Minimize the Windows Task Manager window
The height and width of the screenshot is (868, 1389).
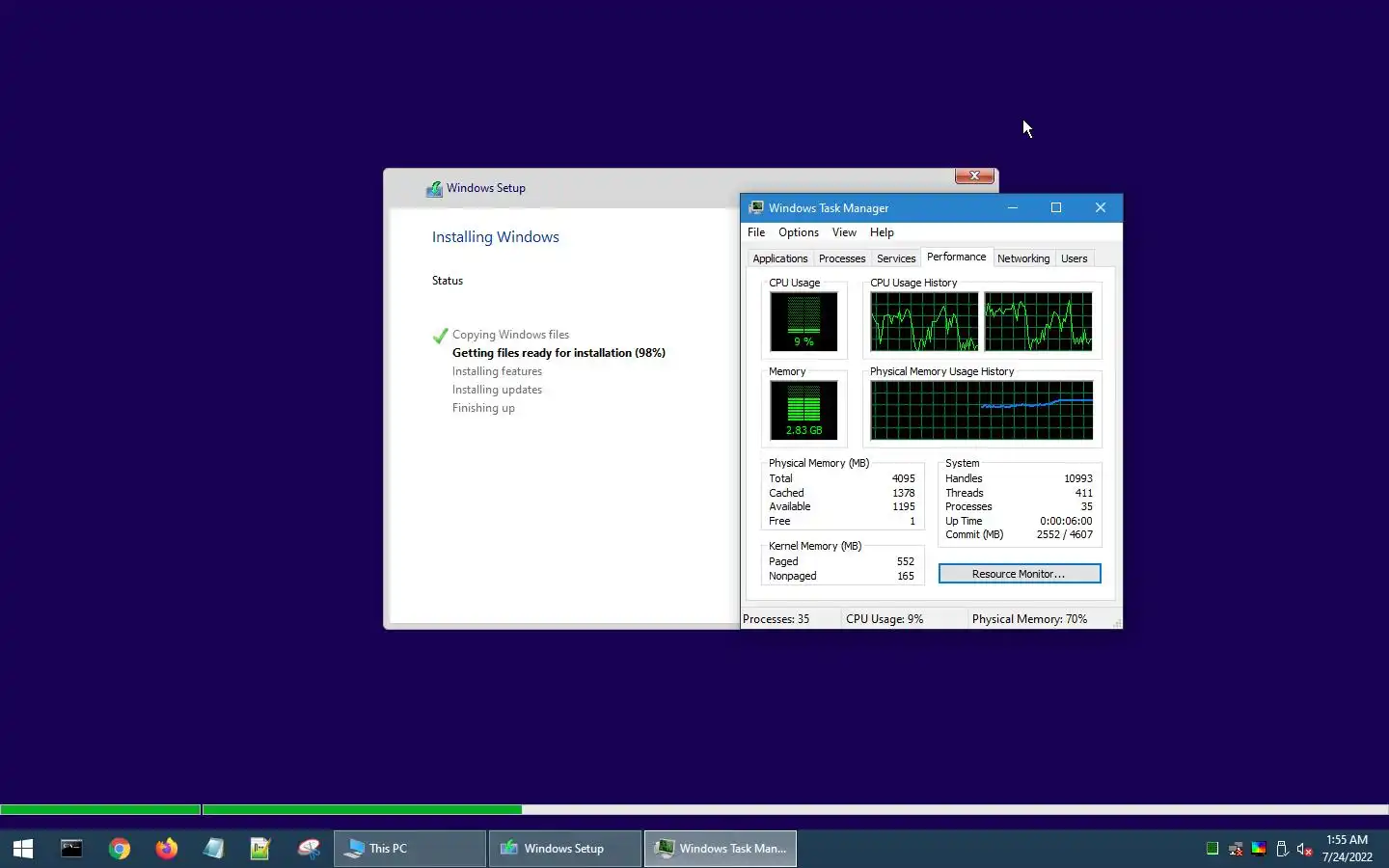pyautogui.click(x=1013, y=207)
